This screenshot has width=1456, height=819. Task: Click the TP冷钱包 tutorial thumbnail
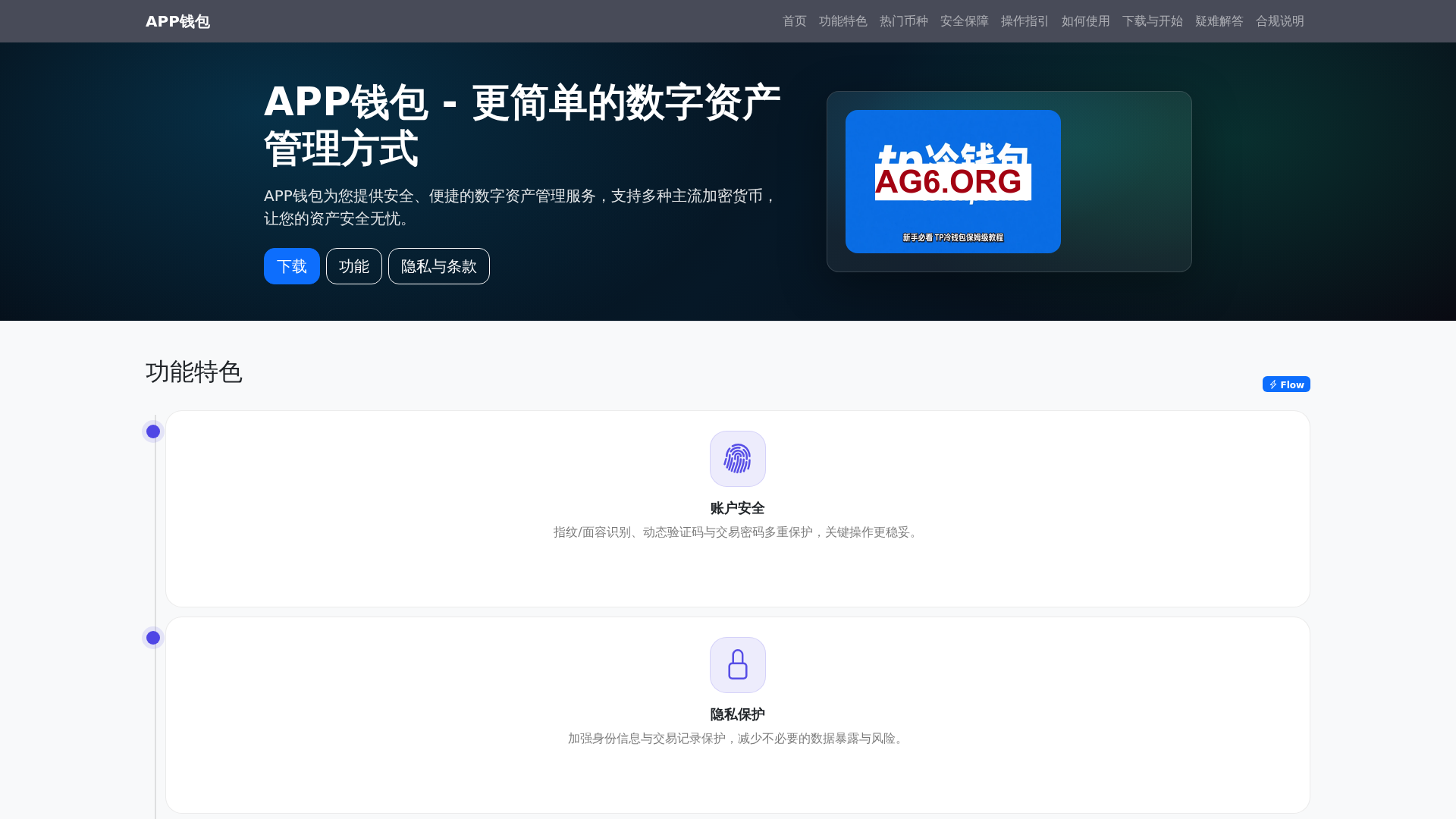(x=953, y=181)
